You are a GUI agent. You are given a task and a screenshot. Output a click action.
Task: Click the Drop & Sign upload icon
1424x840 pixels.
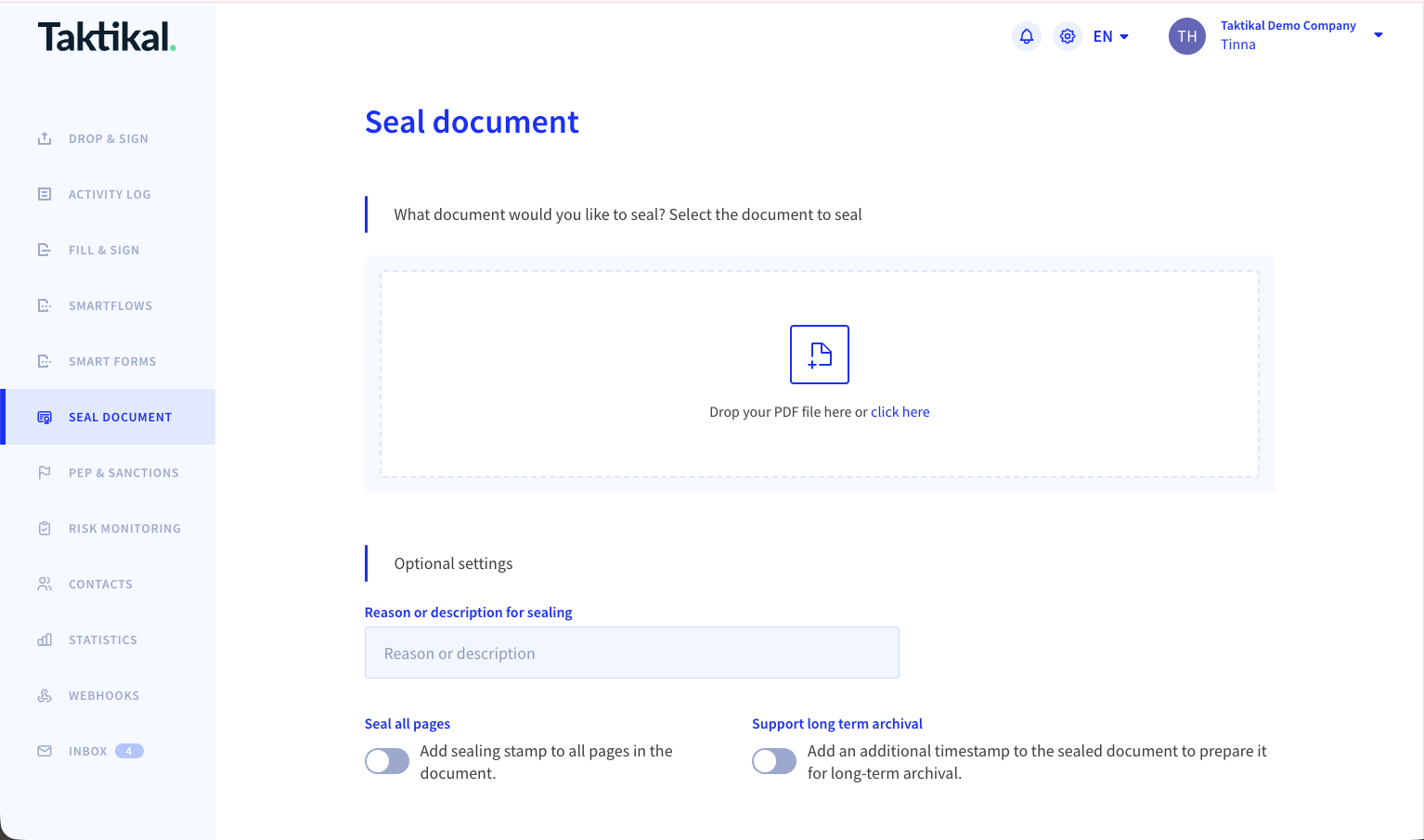[x=45, y=138]
